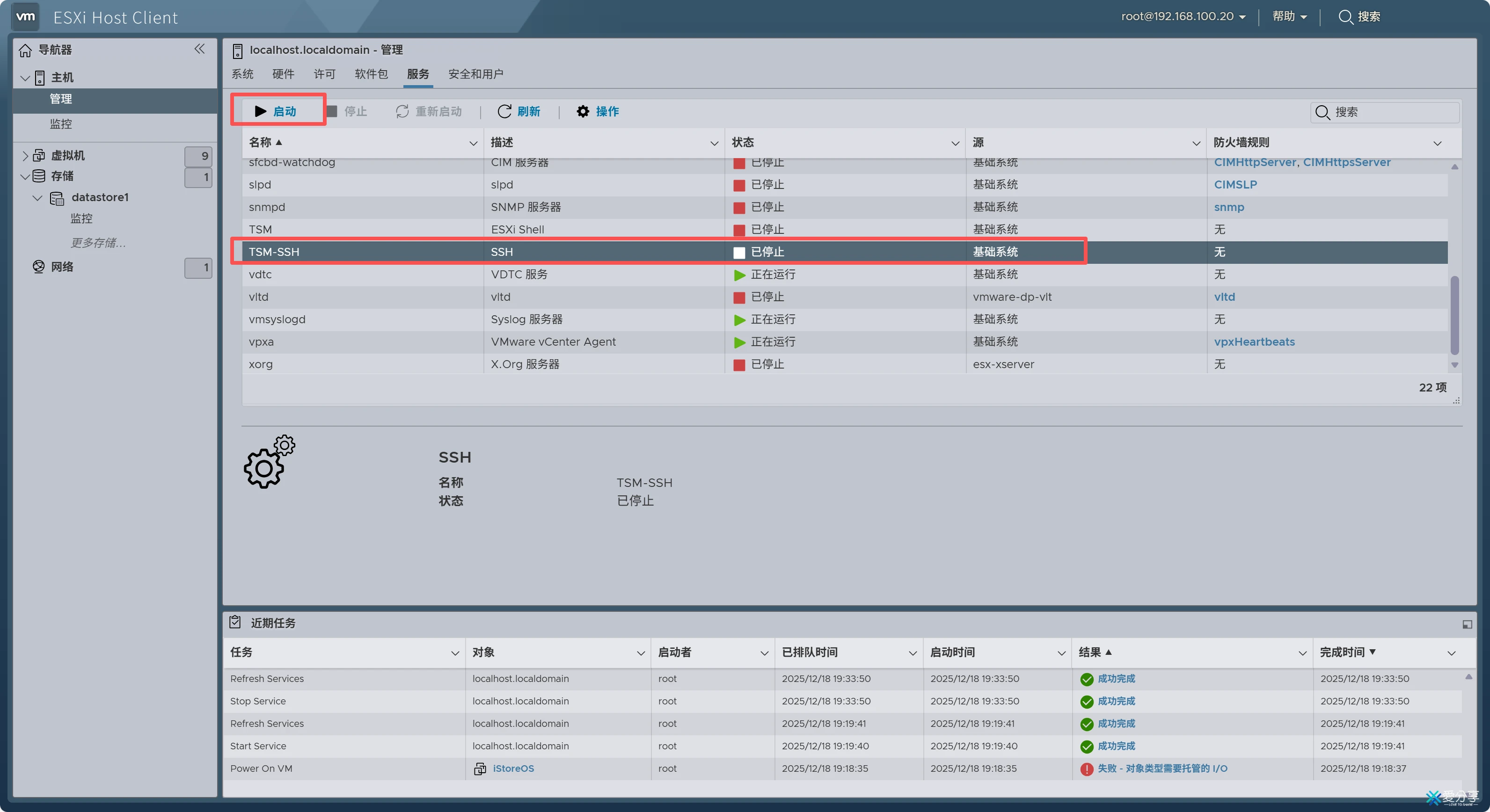Click the Networking globe icon in navigator
This screenshot has width=1490, height=812.
39,267
